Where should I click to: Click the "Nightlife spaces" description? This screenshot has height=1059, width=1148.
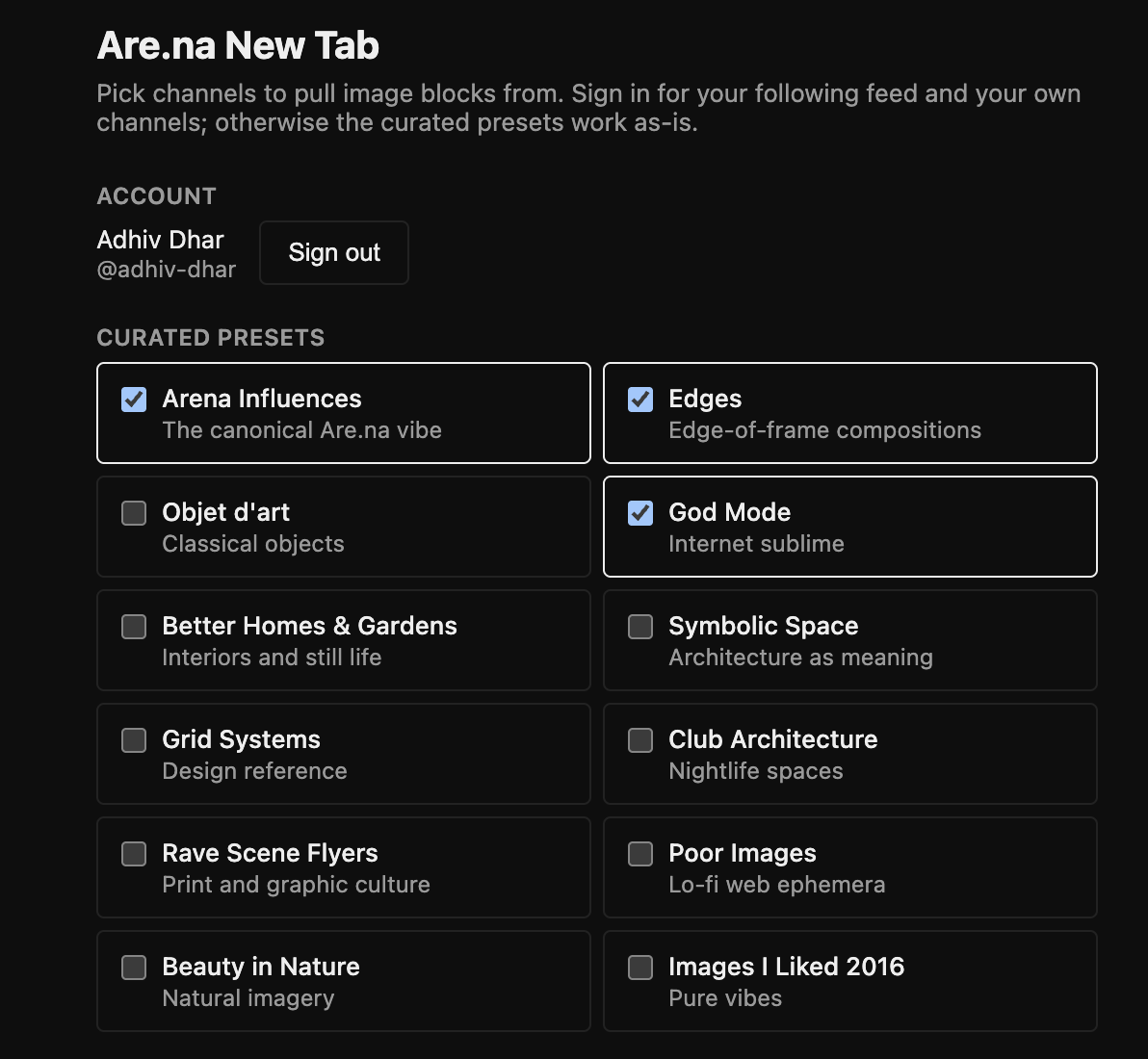click(x=756, y=770)
